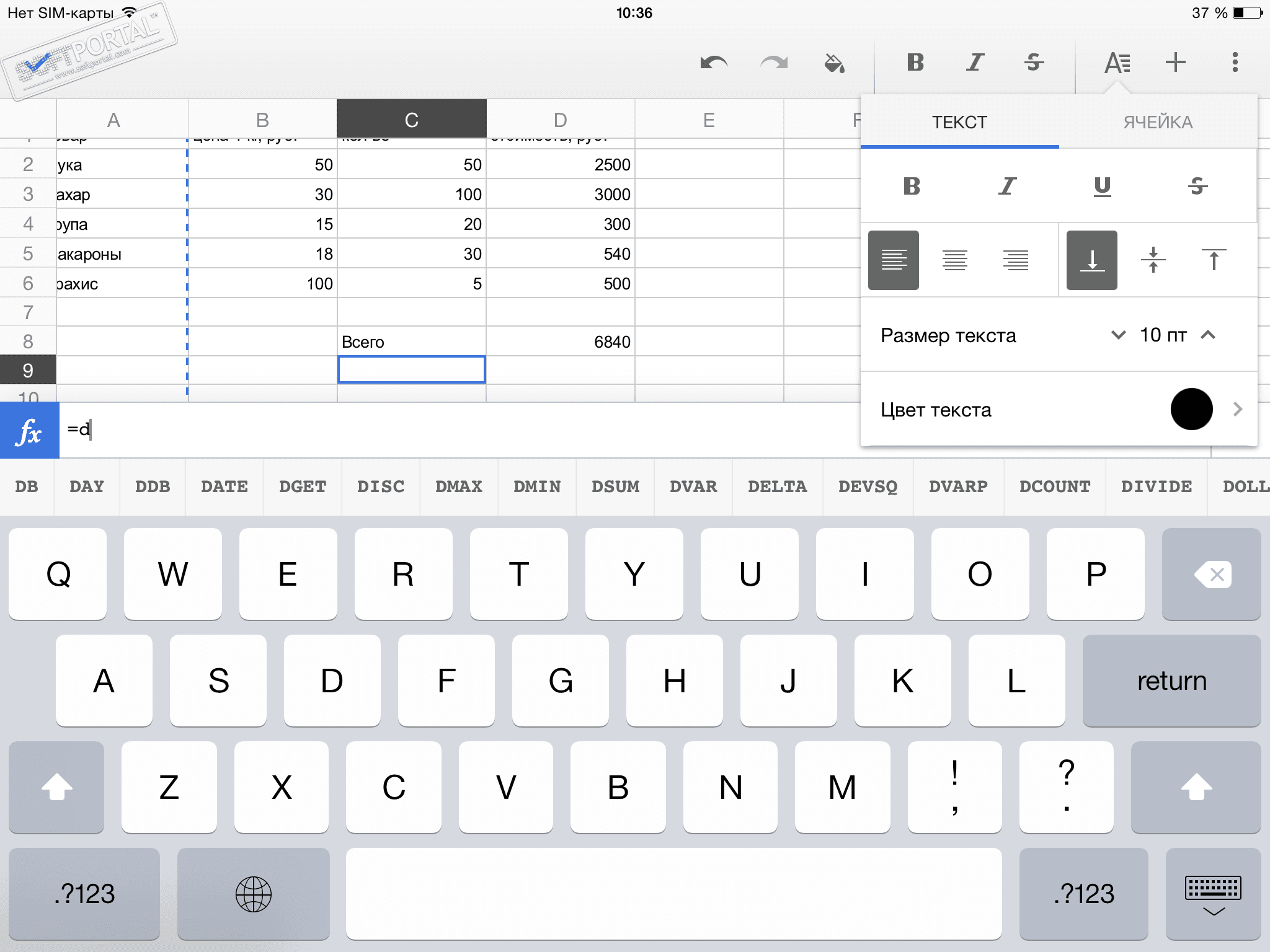This screenshot has width=1270, height=952.
Task: Insert the DSUM function suggestion
Action: click(x=615, y=487)
